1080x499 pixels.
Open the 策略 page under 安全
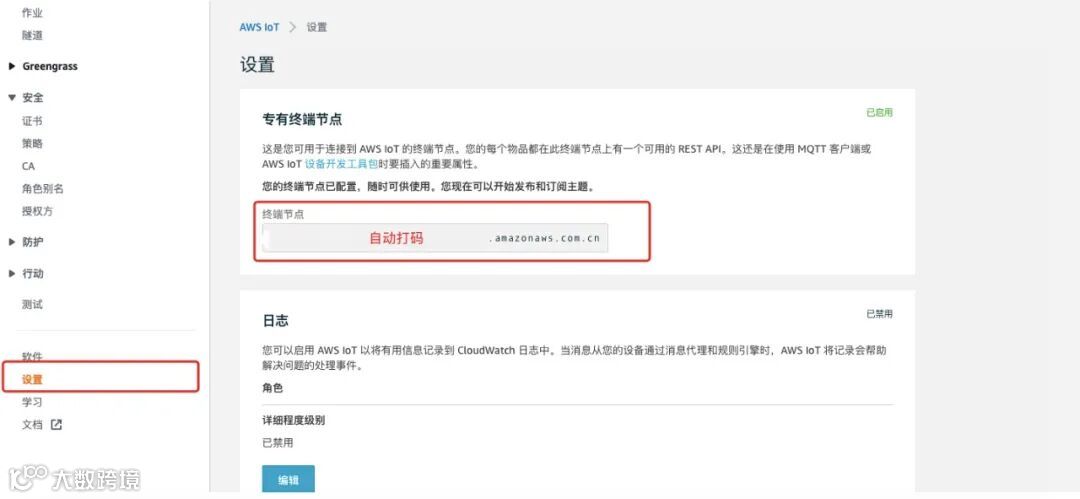click(32, 143)
